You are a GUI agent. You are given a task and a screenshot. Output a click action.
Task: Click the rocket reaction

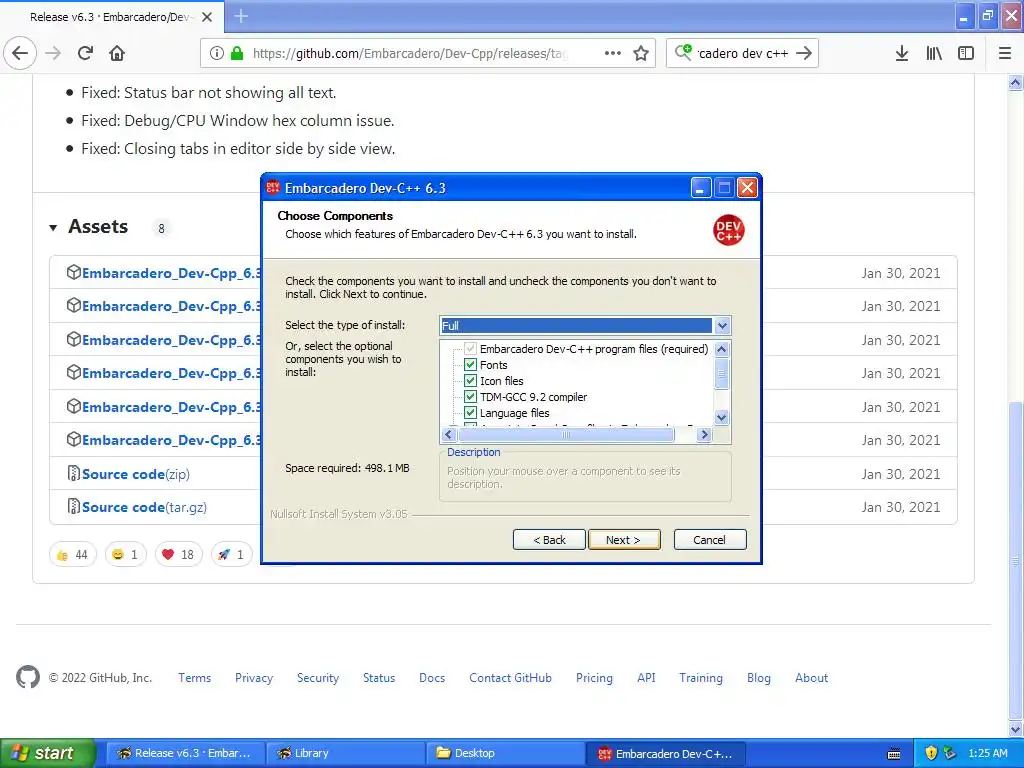(231, 554)
